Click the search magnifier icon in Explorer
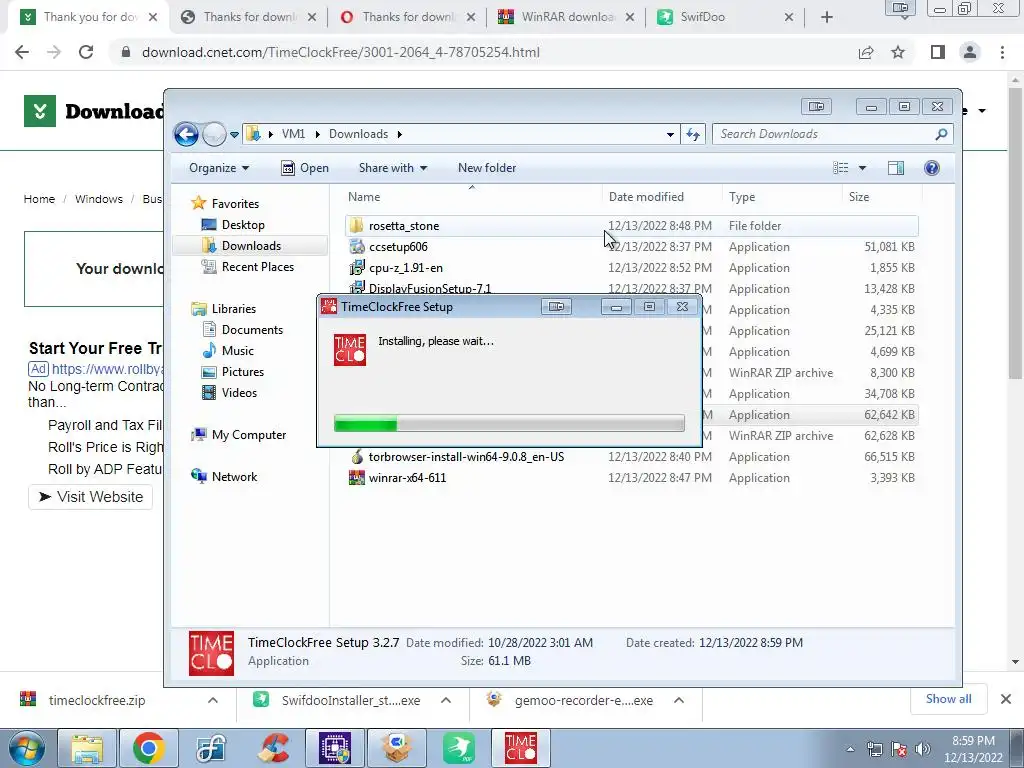 point(941,134)
